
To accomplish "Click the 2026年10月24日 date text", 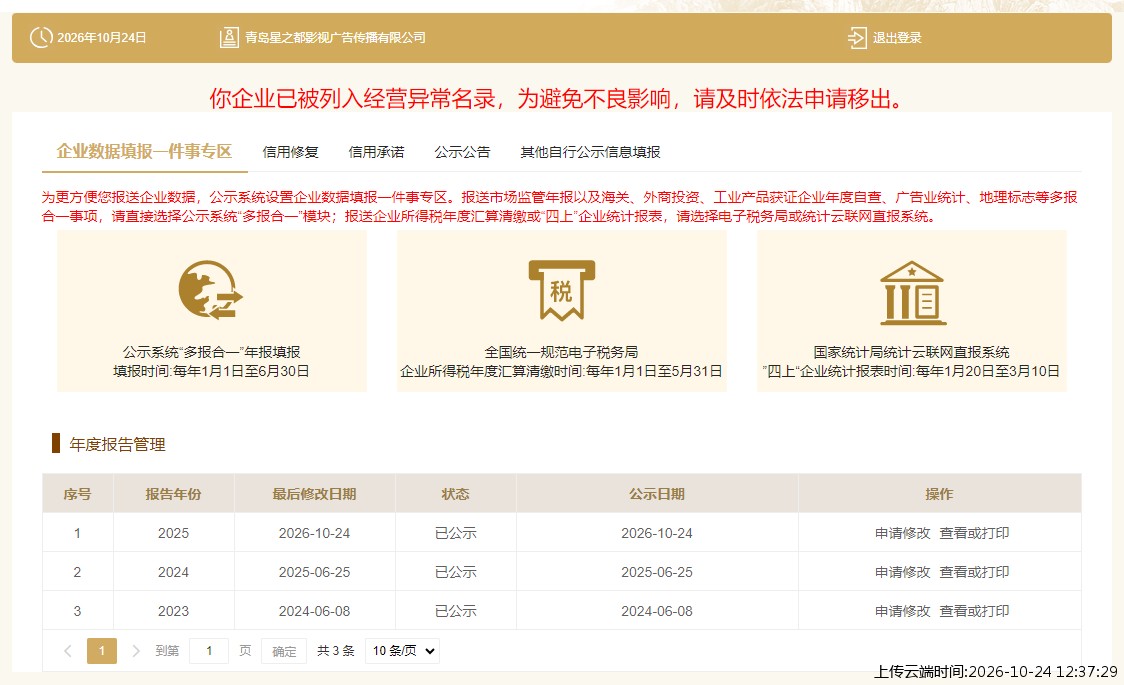I will click(102, 37).
